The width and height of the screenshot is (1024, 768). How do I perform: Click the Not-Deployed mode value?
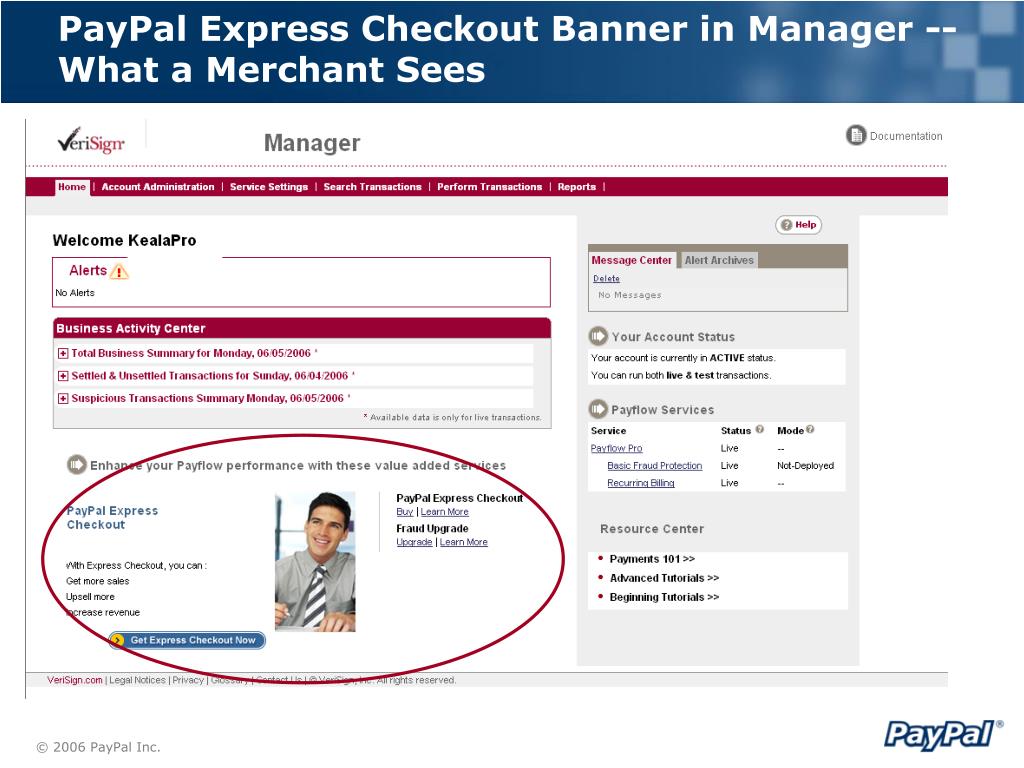[805, 466]
